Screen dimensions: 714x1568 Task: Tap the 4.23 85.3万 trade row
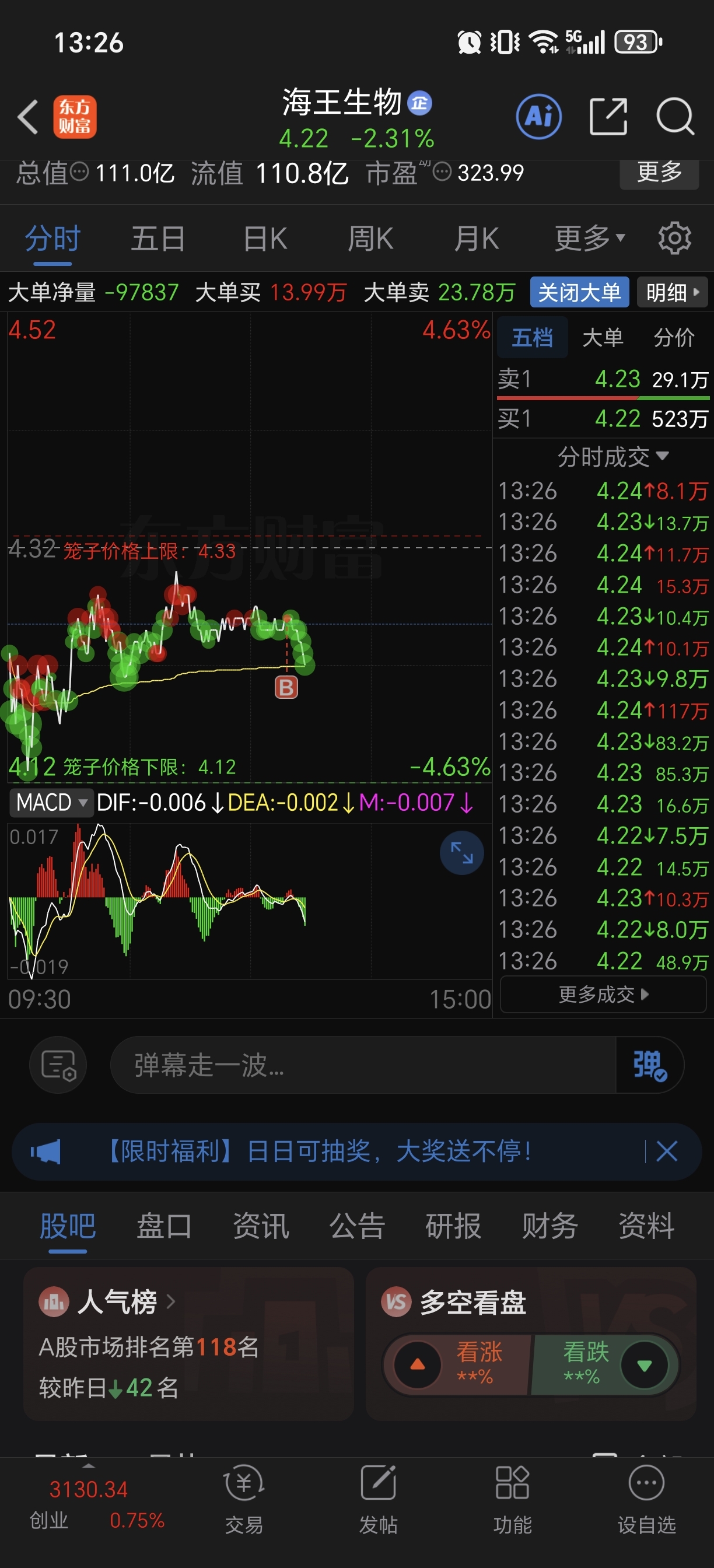click(603, 773)
